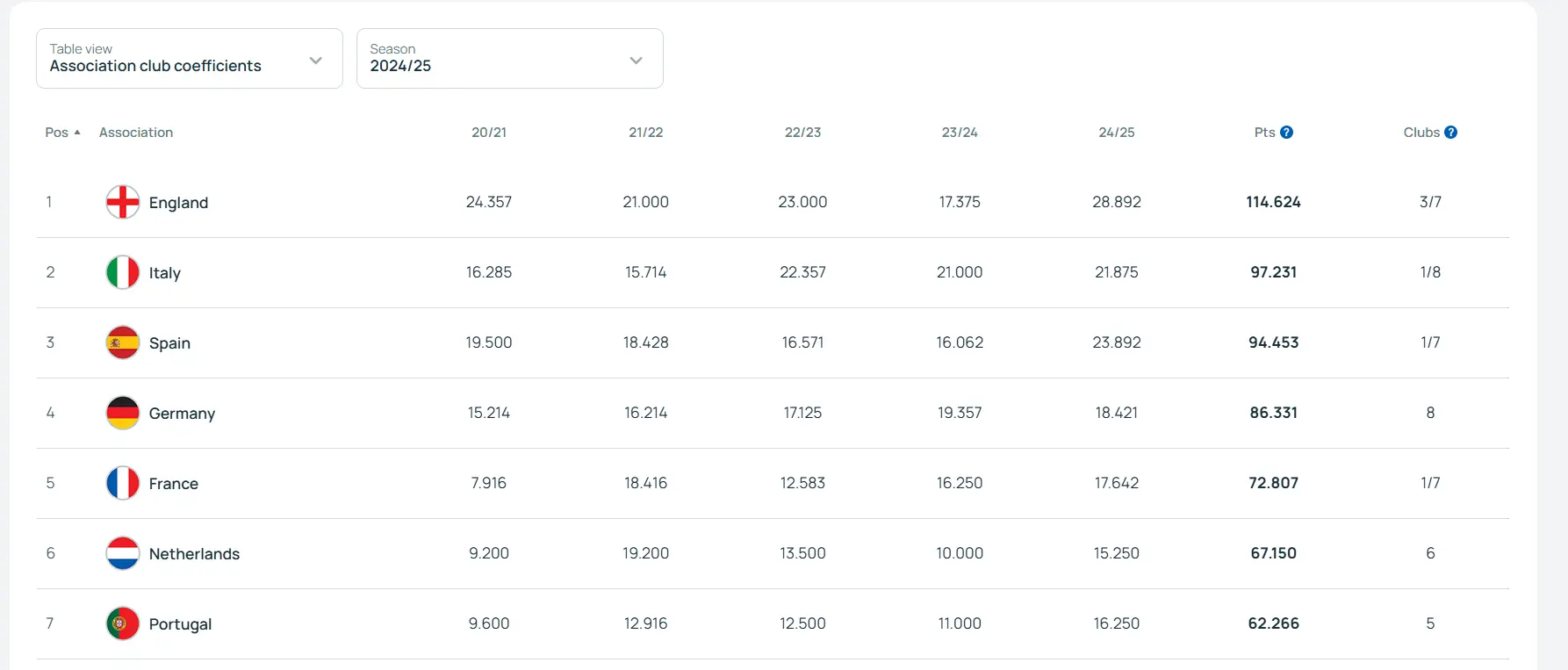This screenshot has height=670, width=1568.
Task: Click the Spain flag icon
Action: click(x=123, y=342)
